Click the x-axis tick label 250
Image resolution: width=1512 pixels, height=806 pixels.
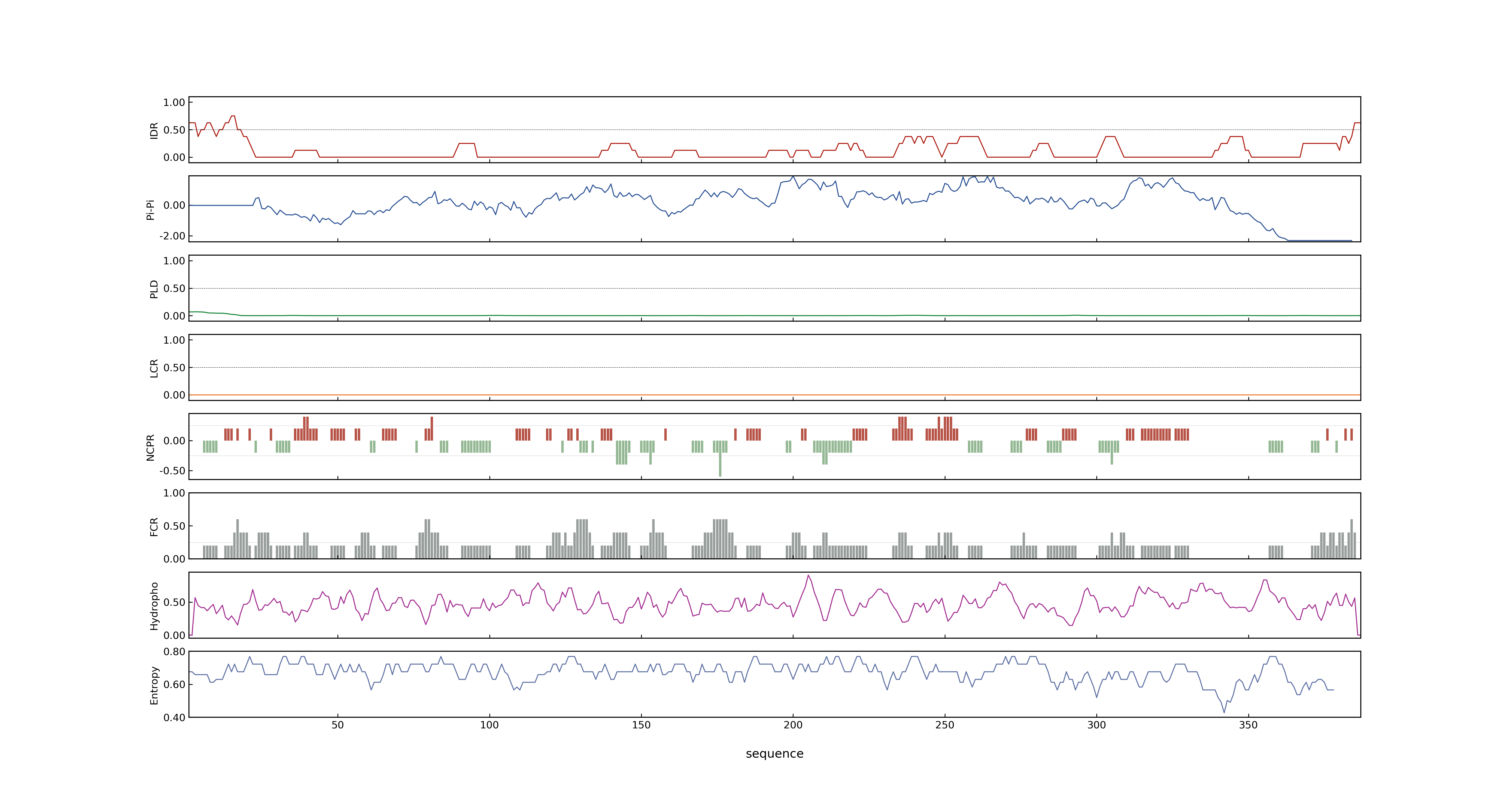tap(944, 725)
